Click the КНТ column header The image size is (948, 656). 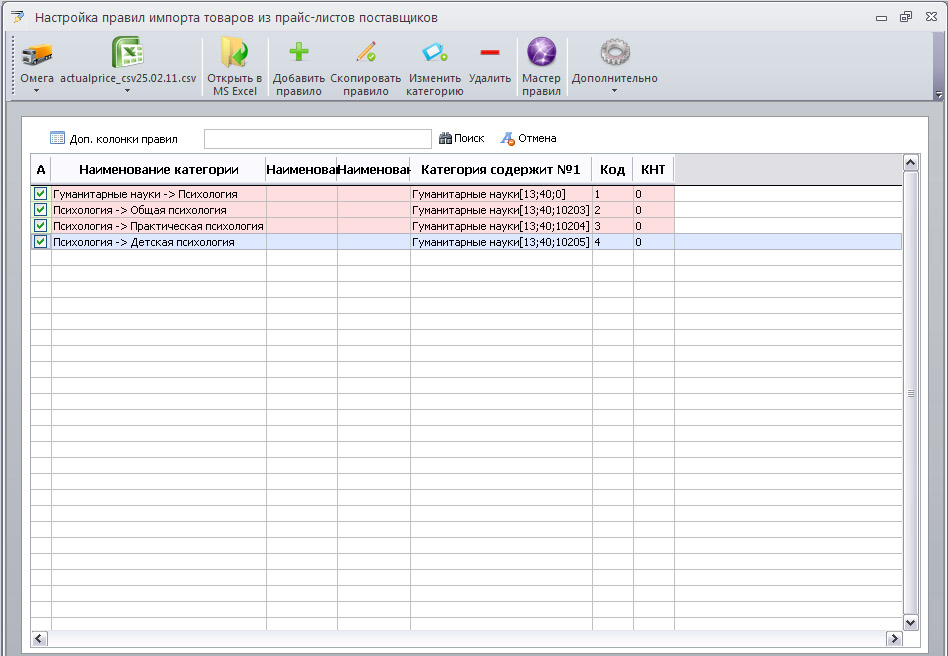(x=653, y=169)
